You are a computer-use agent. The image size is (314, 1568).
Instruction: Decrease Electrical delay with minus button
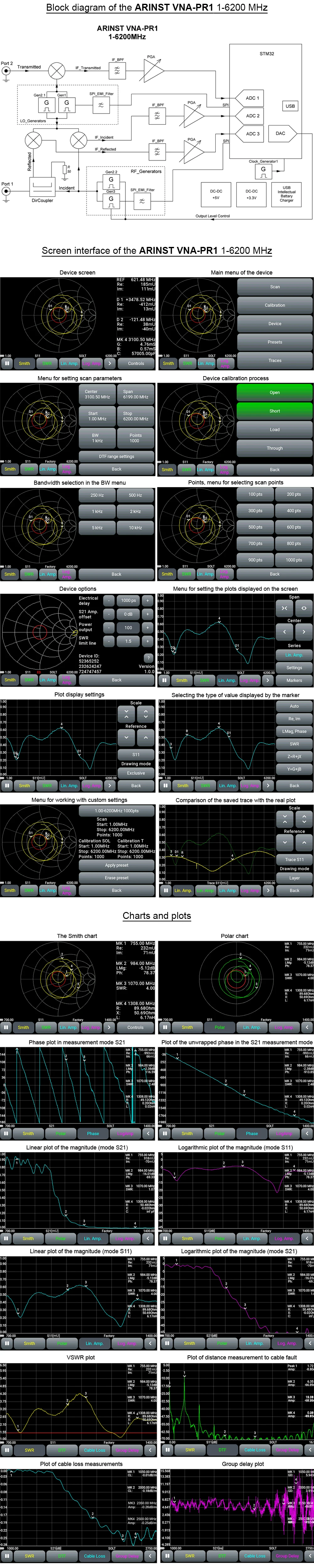(x=109, y=600)
